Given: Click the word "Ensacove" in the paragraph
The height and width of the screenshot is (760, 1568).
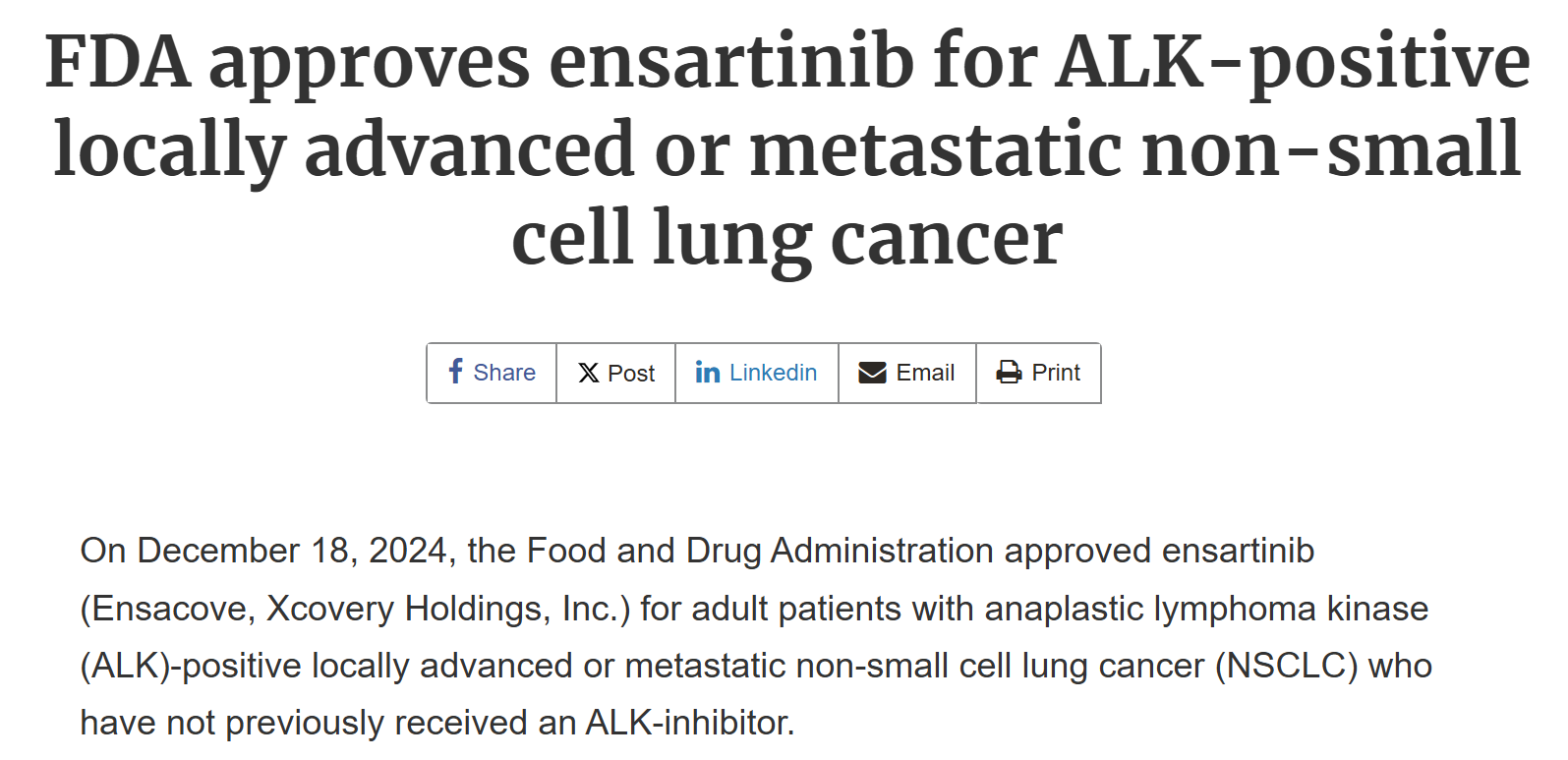Looking at the screenshot, I should pyautogui.click(x=171, y=609).
